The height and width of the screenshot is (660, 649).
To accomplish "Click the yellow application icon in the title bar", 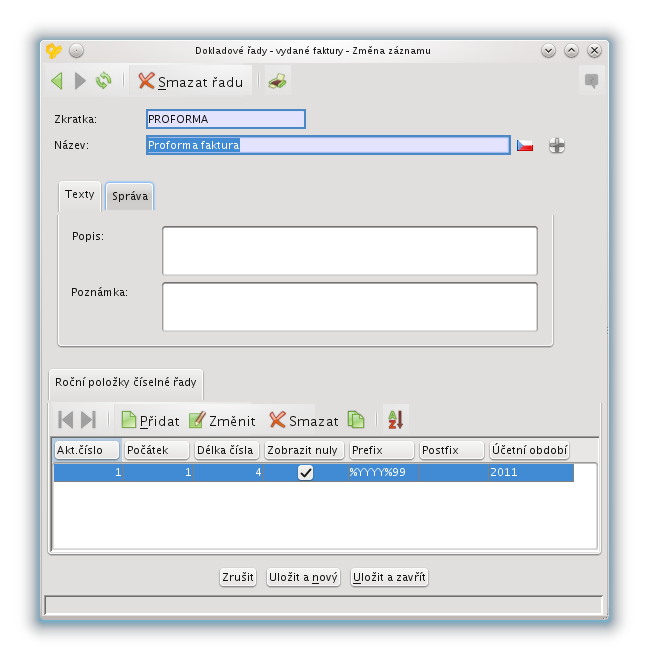I will click(x=53, y=51).
